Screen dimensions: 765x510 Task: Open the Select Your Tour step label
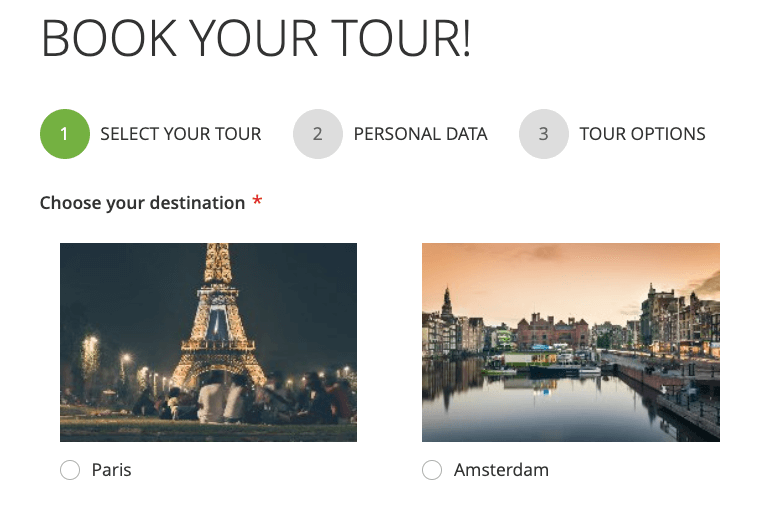coord(181,134)
